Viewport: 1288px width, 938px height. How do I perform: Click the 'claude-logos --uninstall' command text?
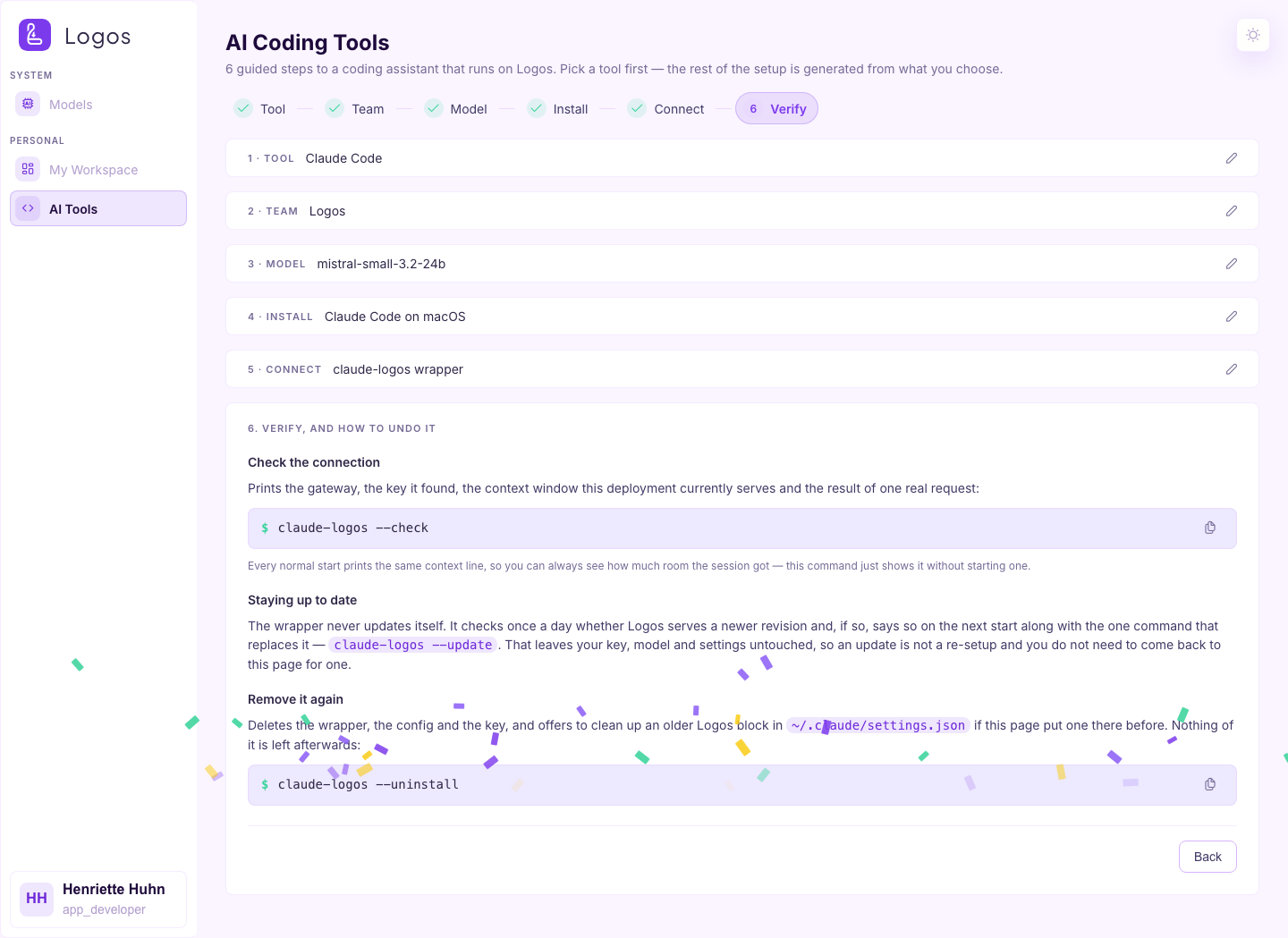coord(368,784)
